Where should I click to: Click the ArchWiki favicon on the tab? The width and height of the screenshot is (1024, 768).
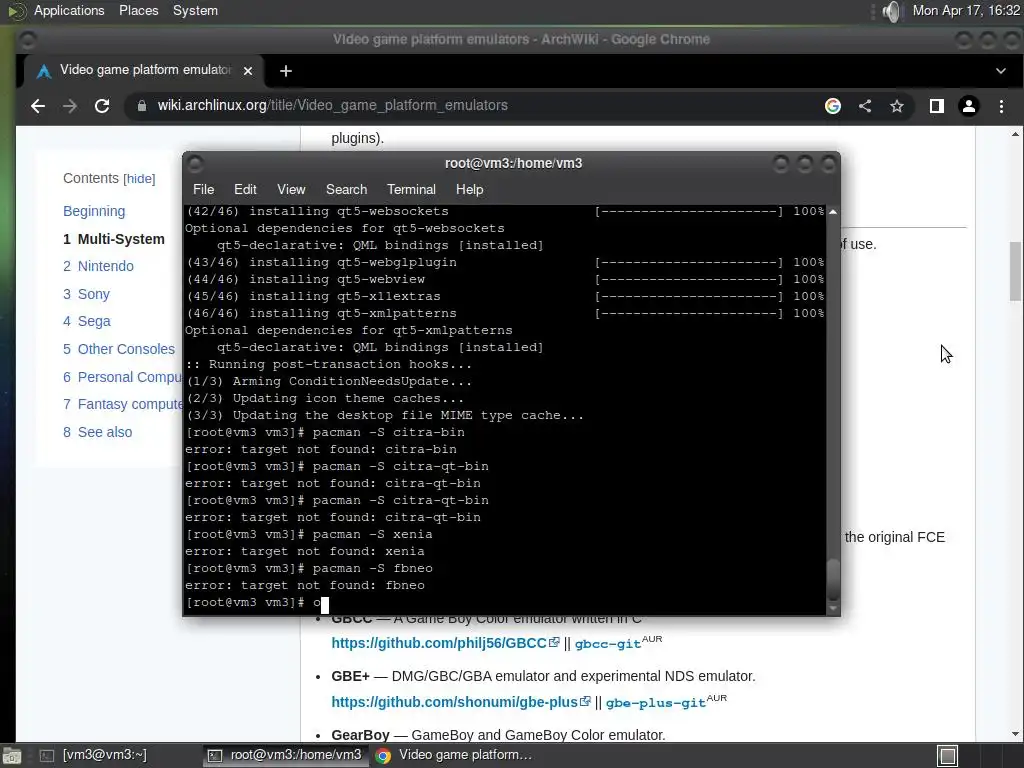tap(44, 71)
